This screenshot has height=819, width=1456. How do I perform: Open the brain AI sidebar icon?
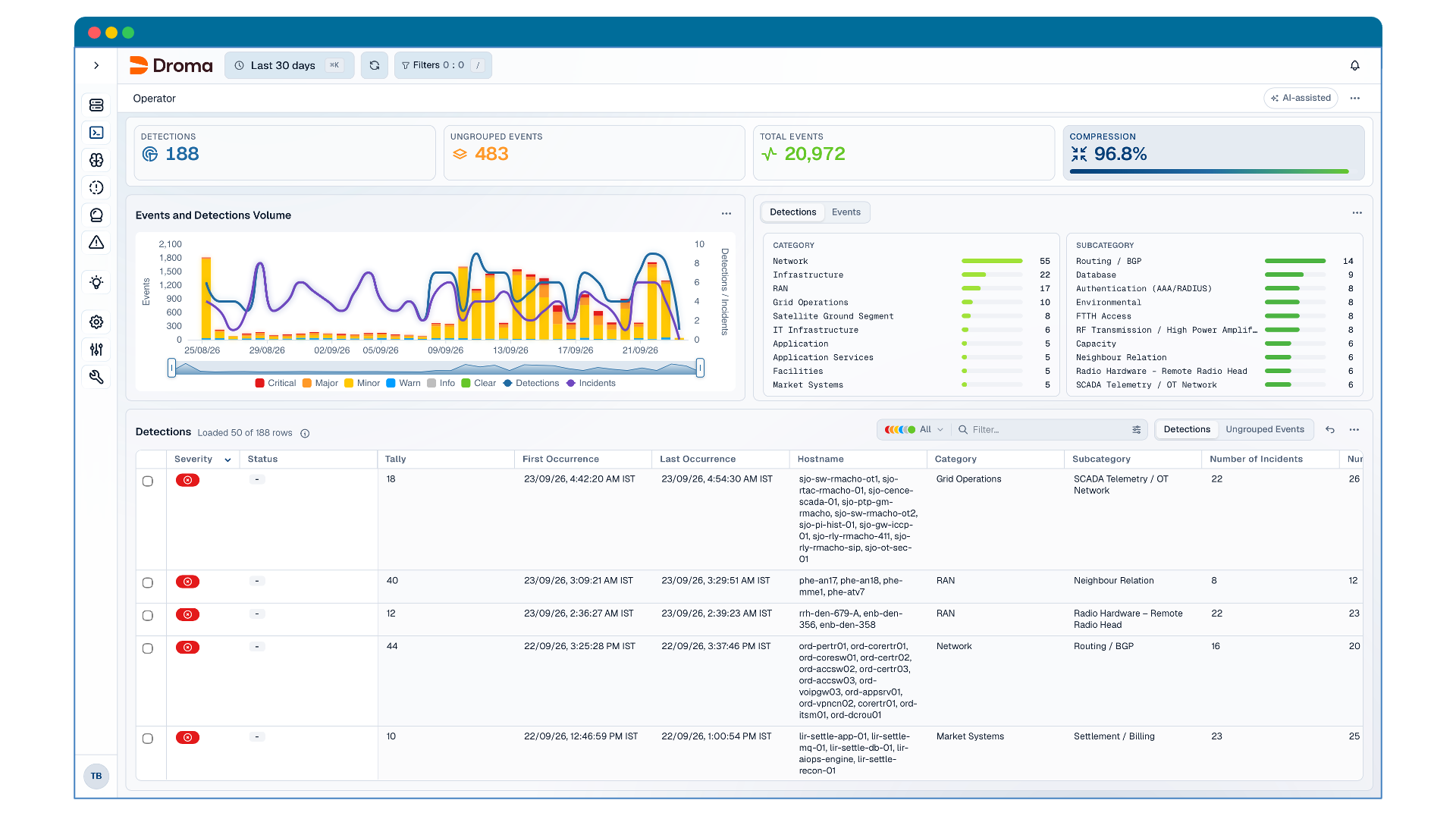(96, 160)
